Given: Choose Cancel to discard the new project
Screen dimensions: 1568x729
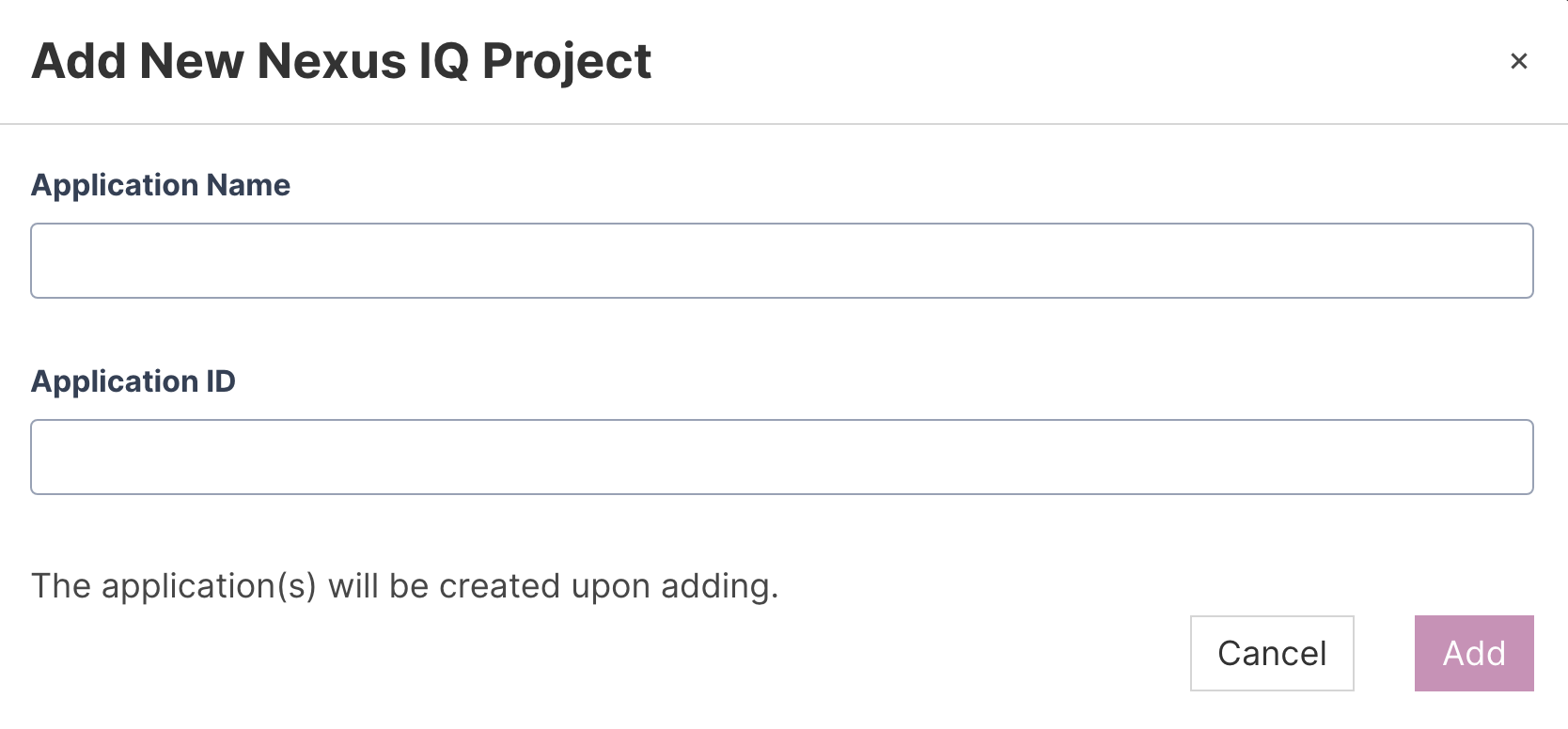Looking at the screenshot, I should pos(1271,653).
